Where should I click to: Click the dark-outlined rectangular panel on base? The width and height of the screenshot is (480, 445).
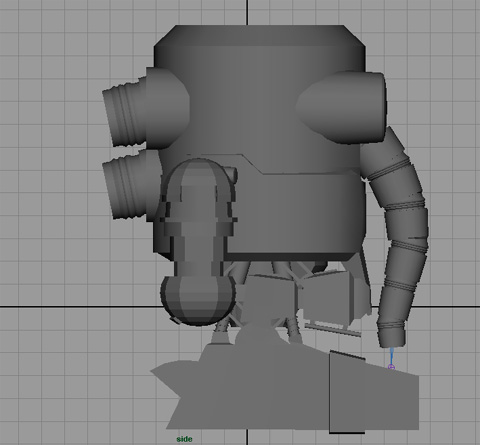point(347,392)
